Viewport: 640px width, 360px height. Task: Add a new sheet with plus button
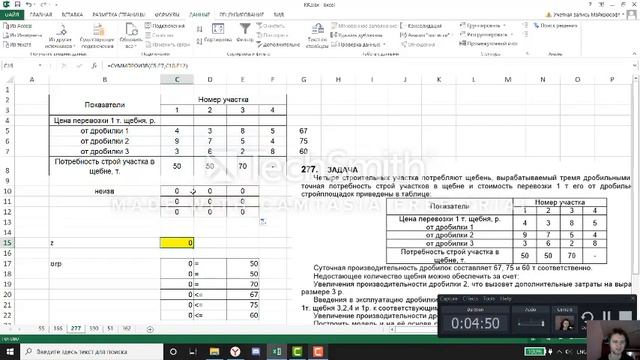150,329
